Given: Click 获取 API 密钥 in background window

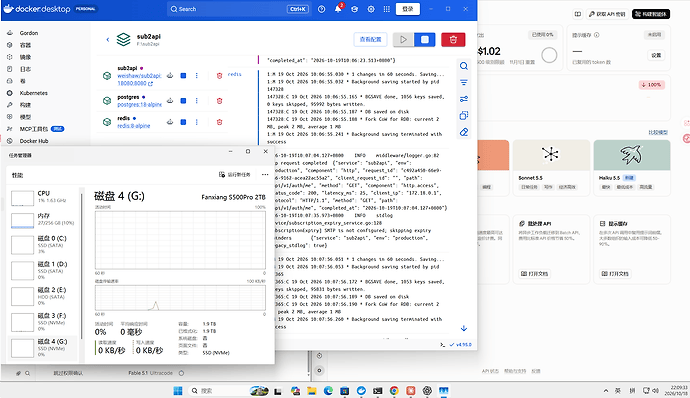Looking at the screenshot, I should [x=607, y=14].
